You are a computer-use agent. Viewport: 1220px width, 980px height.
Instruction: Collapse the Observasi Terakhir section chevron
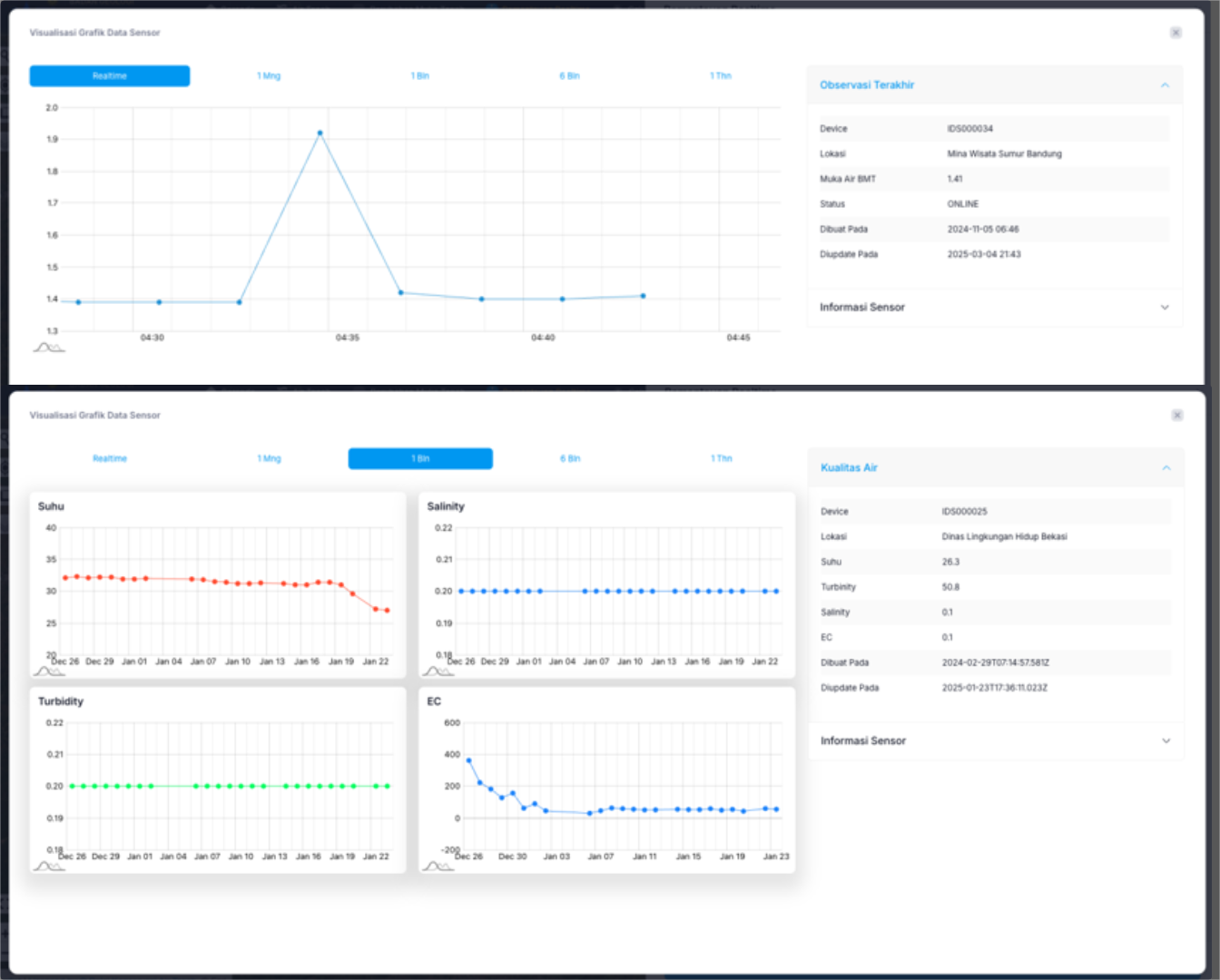coord(1165,85)
